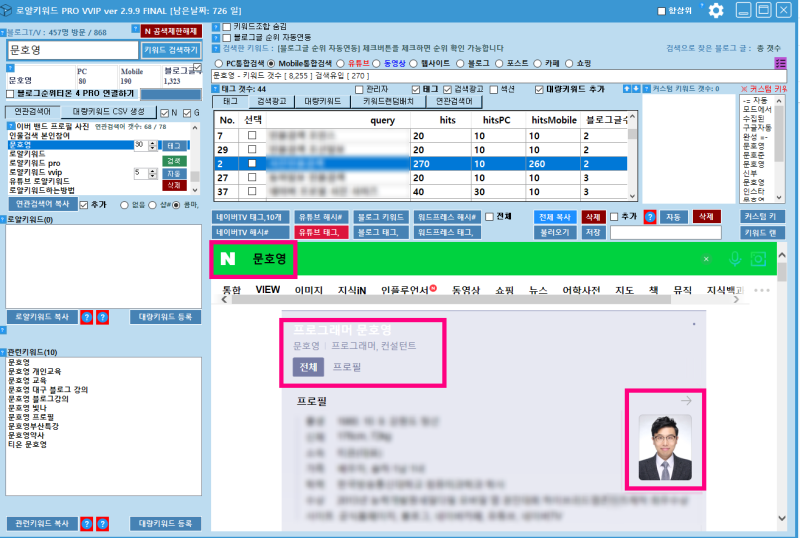Click the blue up arrow beside custom keyword count

pos(627,89)
